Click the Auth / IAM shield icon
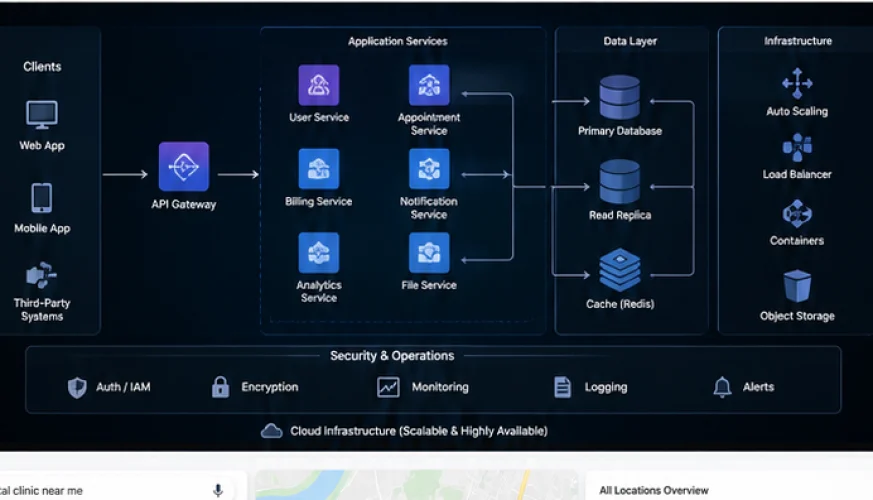873x500 pixels. point(77,388)
